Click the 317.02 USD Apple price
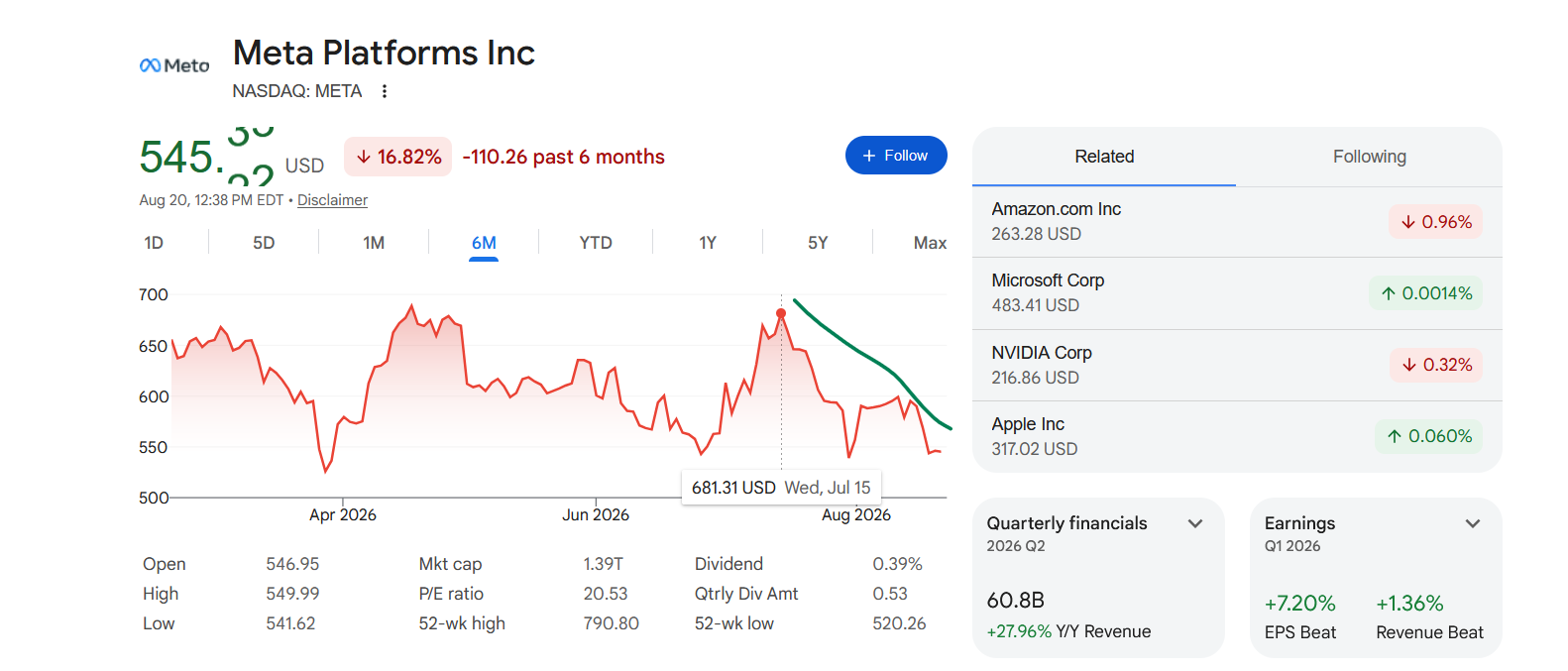 pyautogui.click(x=1035, y=449)
